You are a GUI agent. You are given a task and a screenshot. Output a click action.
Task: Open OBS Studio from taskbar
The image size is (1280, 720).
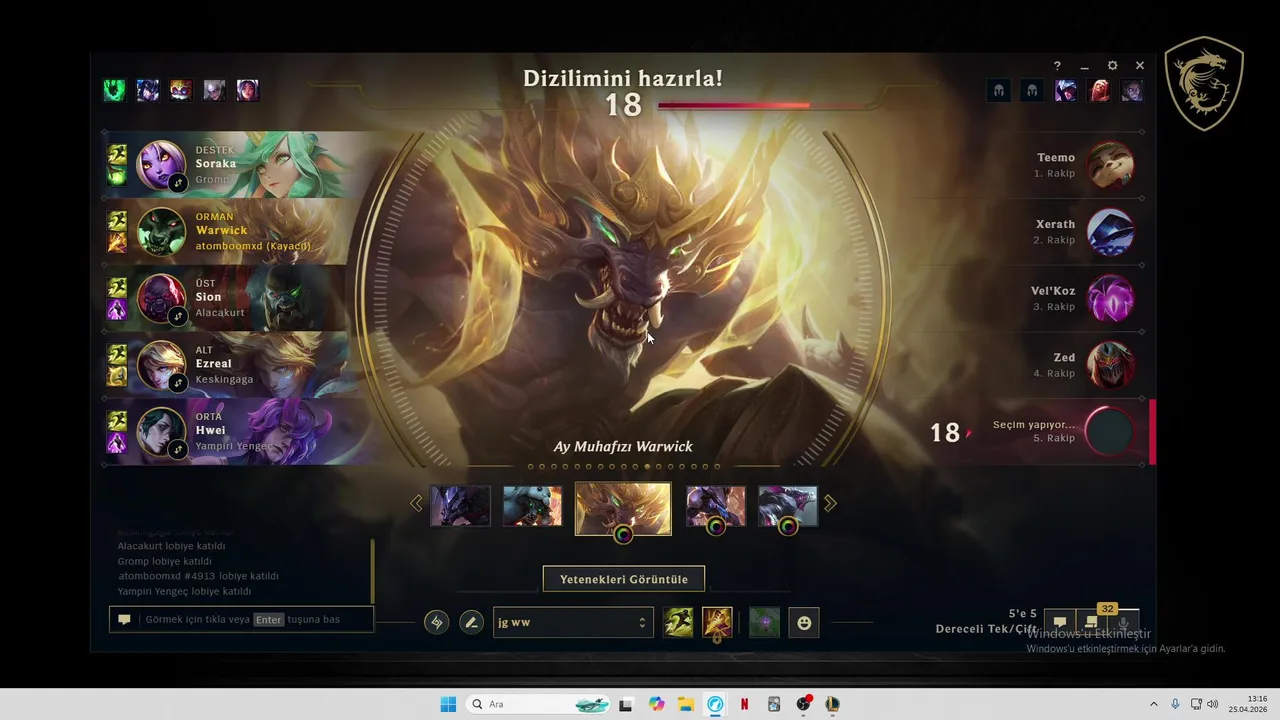[804, 704]
